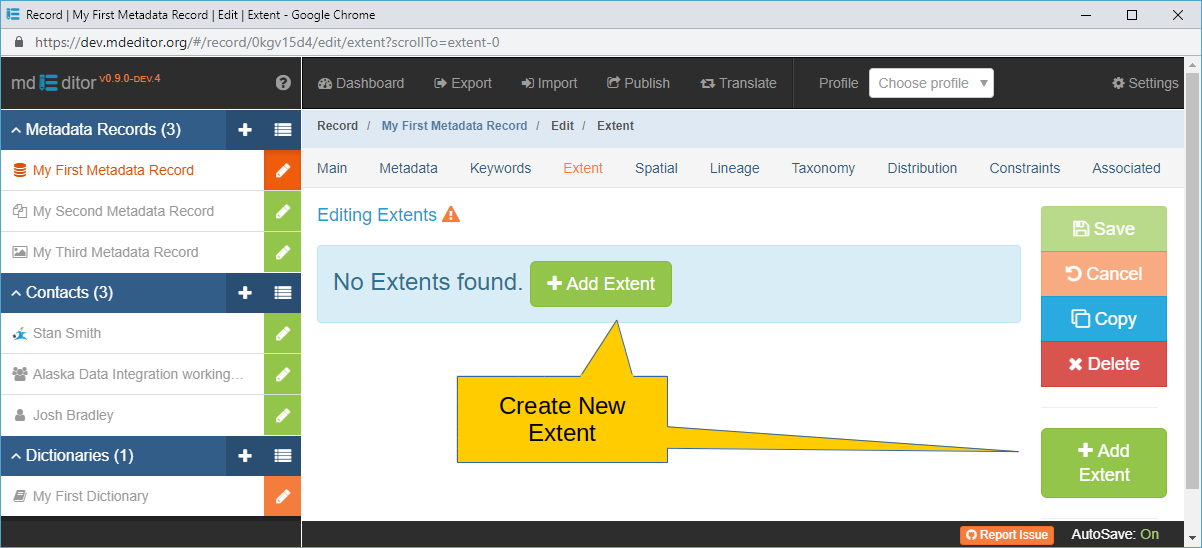Select the Josh Bradley contact

pyautogui.click(x=132, y=415)
